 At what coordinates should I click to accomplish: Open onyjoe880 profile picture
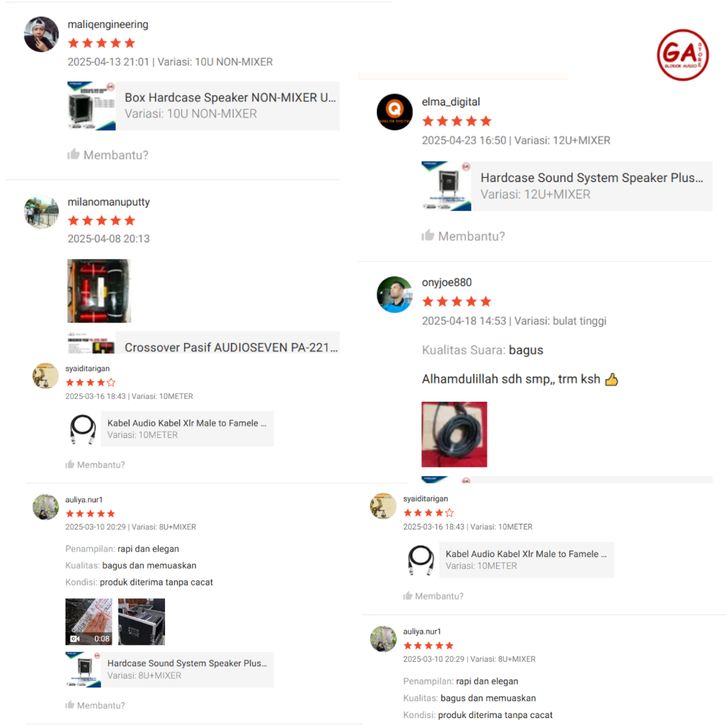(x=394, y=294)
